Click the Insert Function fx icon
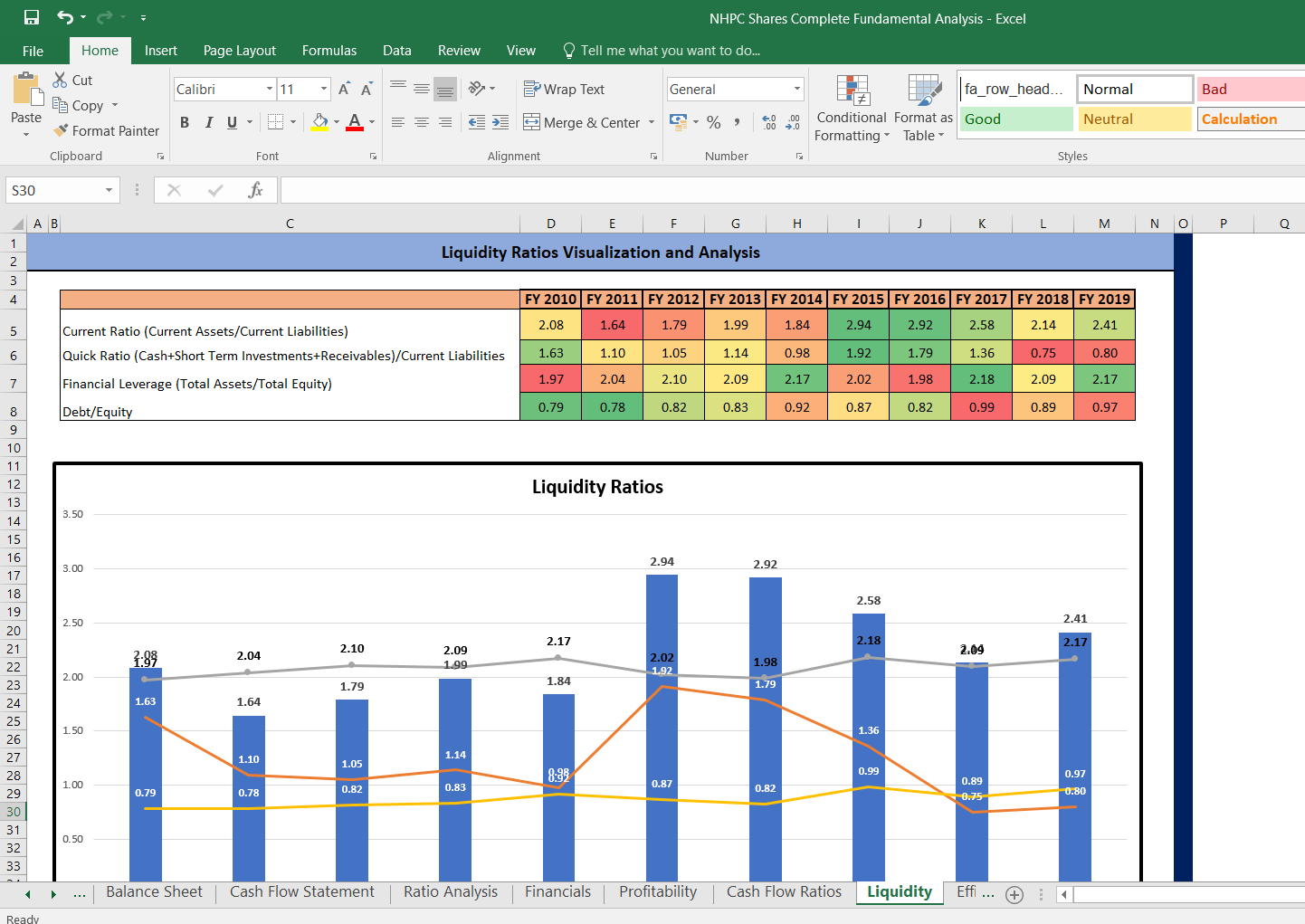This screenshot has width=1305, height=924. click(x=255, y=190)
